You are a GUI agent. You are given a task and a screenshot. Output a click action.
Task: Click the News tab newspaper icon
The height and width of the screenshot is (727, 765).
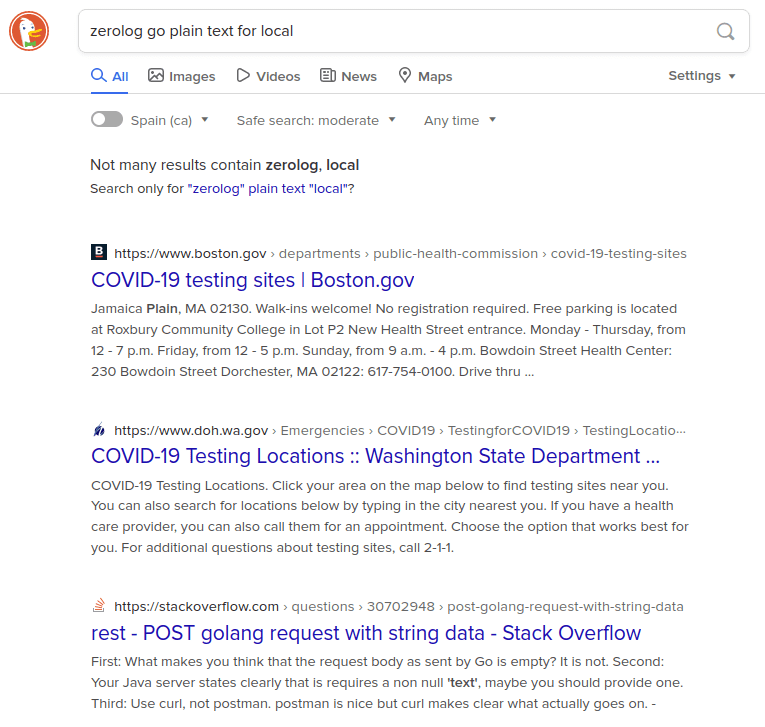(x=327, y=76)
